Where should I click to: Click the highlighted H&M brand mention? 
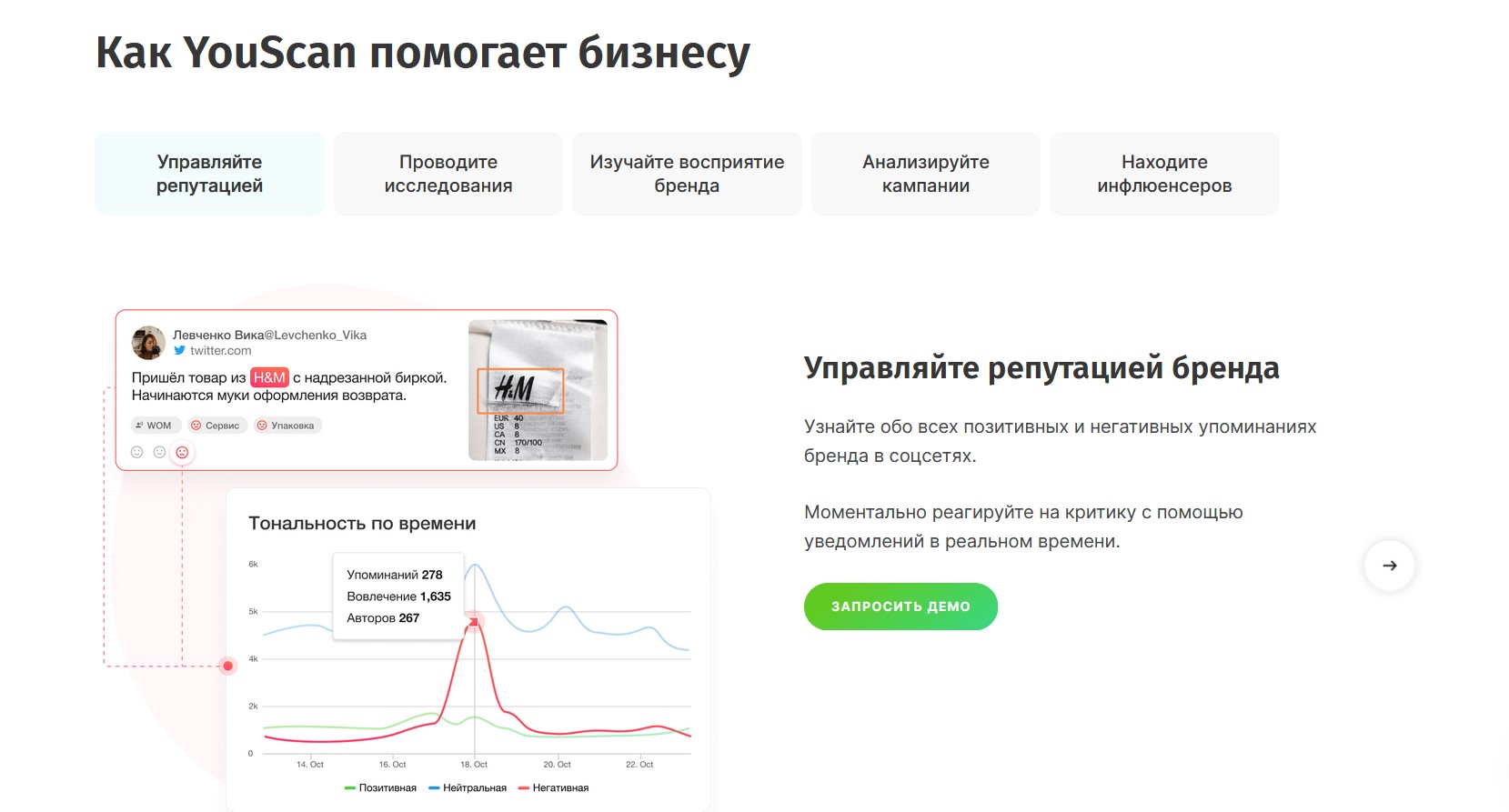click(269, 377)
